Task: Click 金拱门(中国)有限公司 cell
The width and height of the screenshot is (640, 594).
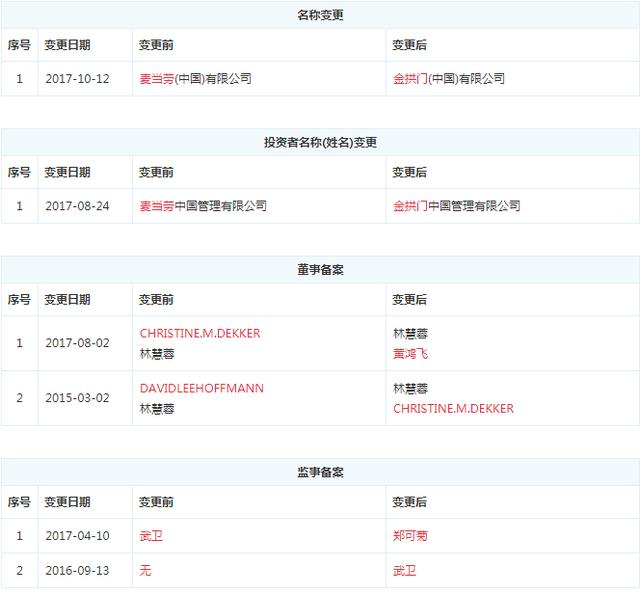Action: click(x=449, y=78)
